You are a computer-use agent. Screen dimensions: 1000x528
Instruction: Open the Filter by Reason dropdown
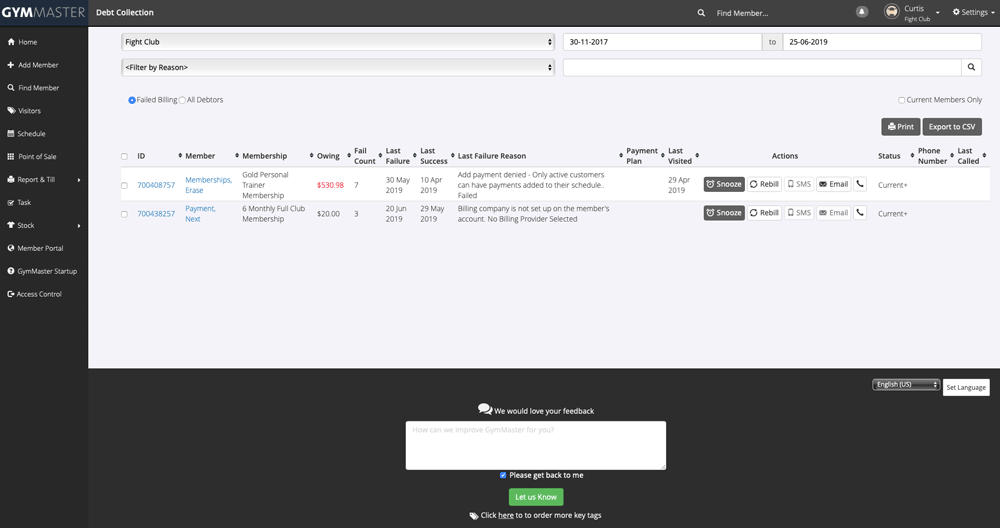point(337,67)
